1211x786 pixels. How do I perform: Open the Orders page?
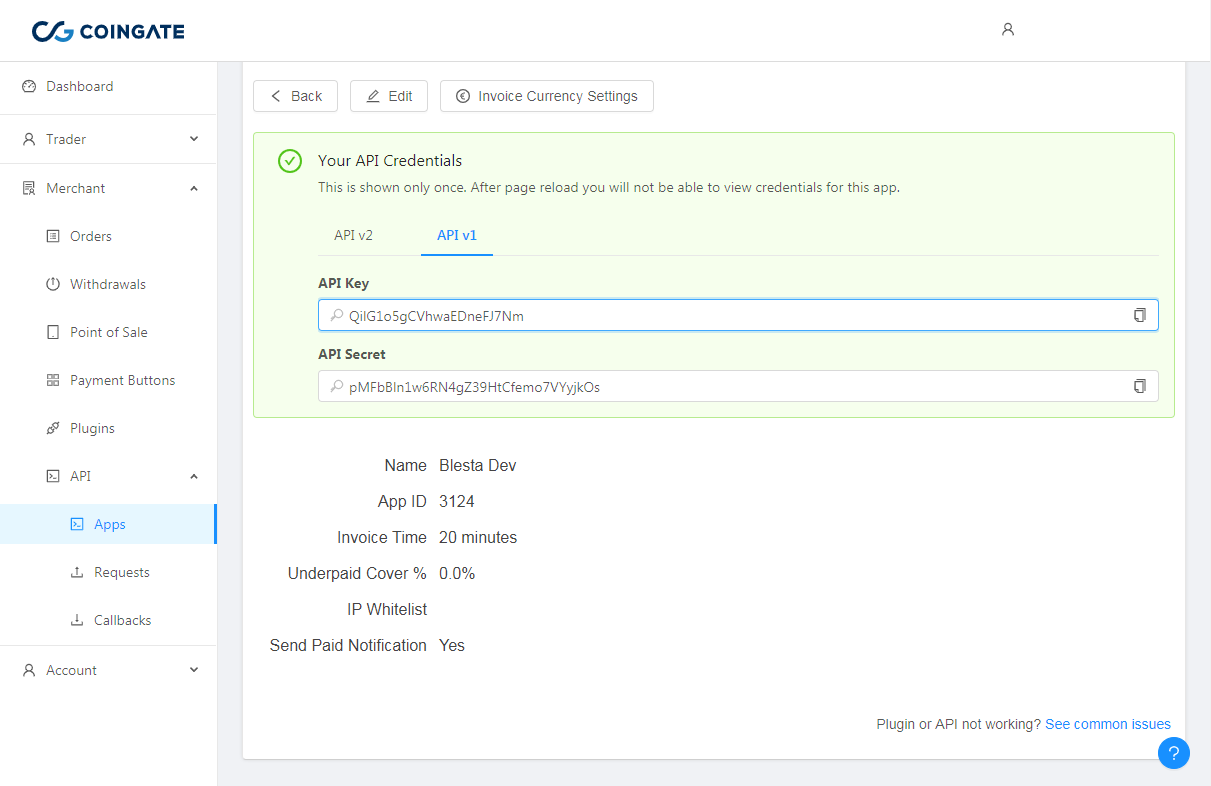pyautogui.click(x=90, y=237)
